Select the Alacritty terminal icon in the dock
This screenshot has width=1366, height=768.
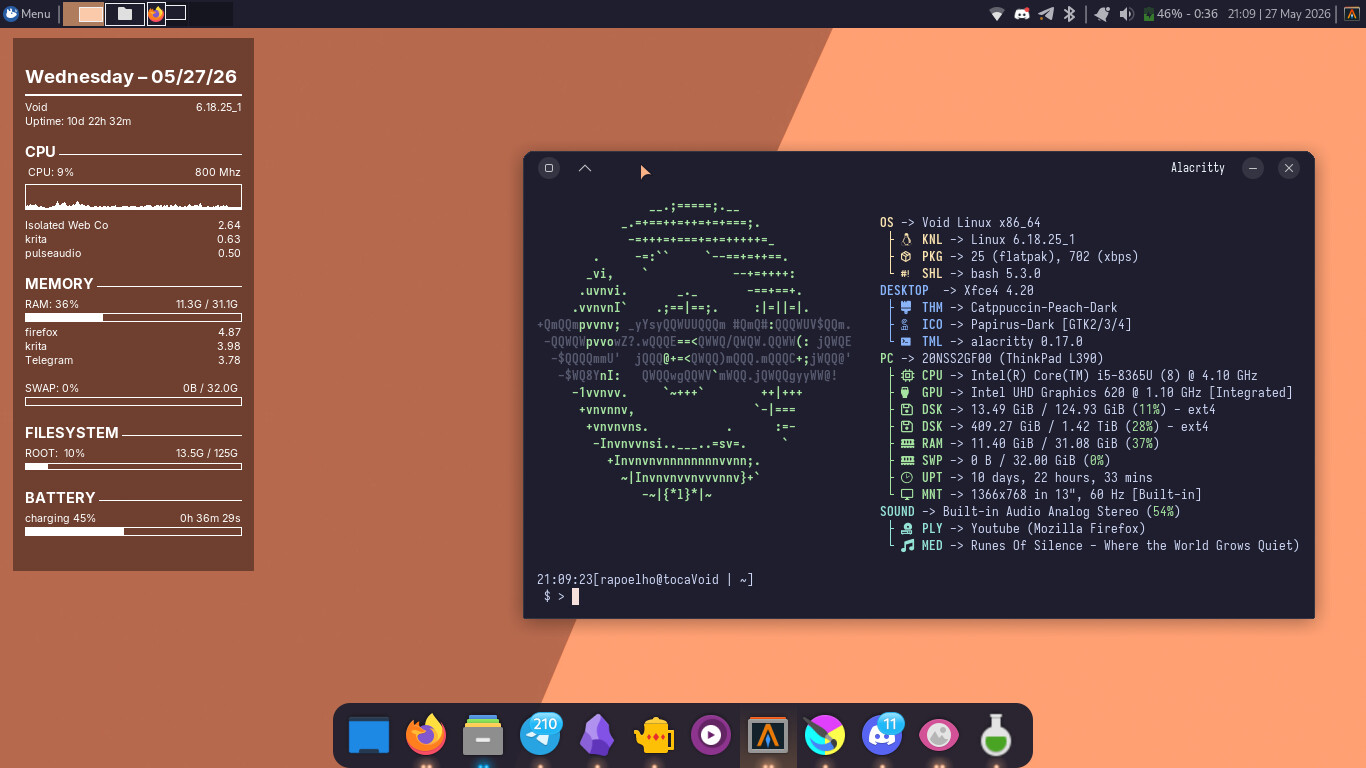pyautogui.click(x=768, y=736)
